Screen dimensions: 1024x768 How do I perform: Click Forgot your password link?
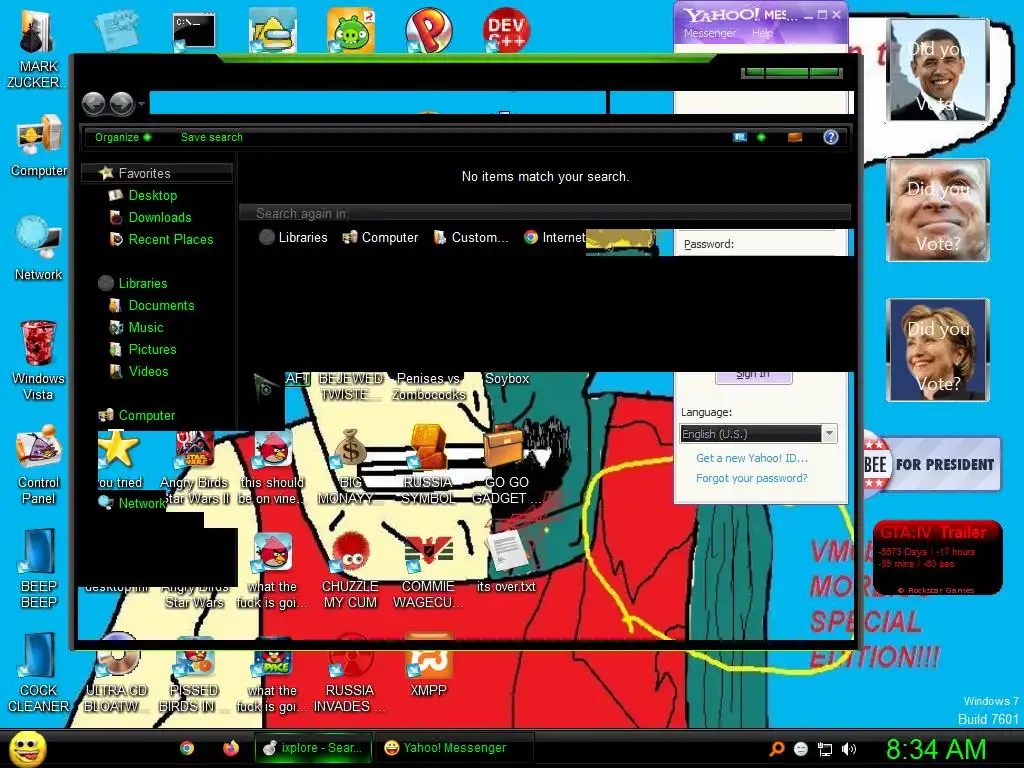click(752, 478)
